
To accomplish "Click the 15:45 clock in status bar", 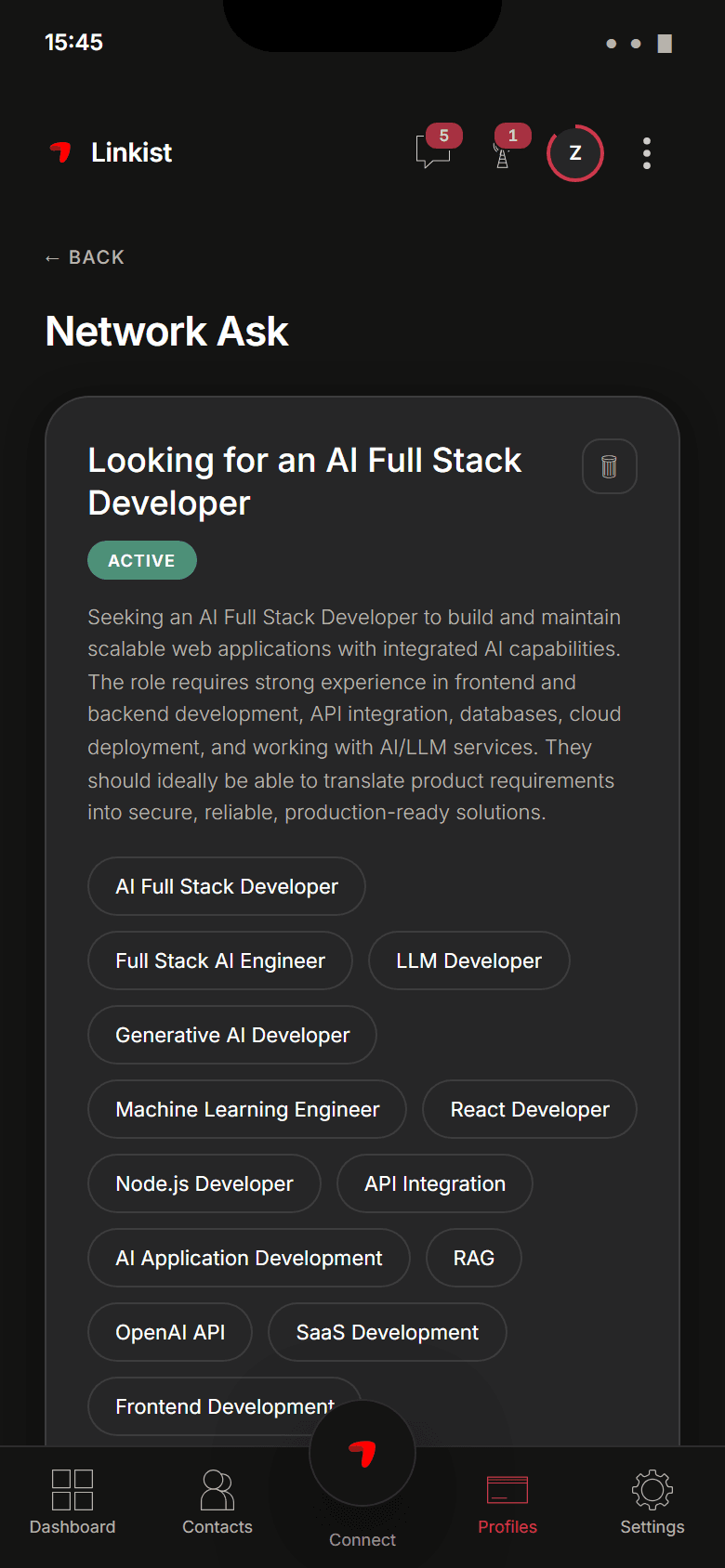I will point(73,42).
